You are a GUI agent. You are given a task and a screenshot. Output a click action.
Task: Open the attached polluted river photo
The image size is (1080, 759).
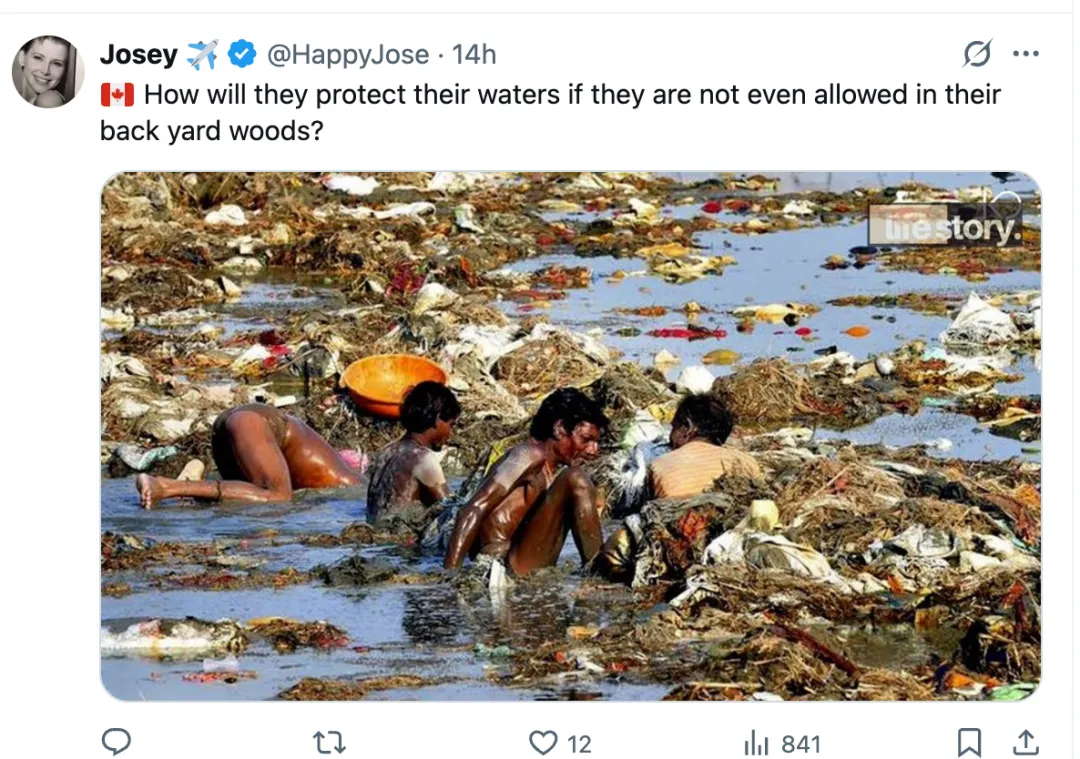point(570,436)
